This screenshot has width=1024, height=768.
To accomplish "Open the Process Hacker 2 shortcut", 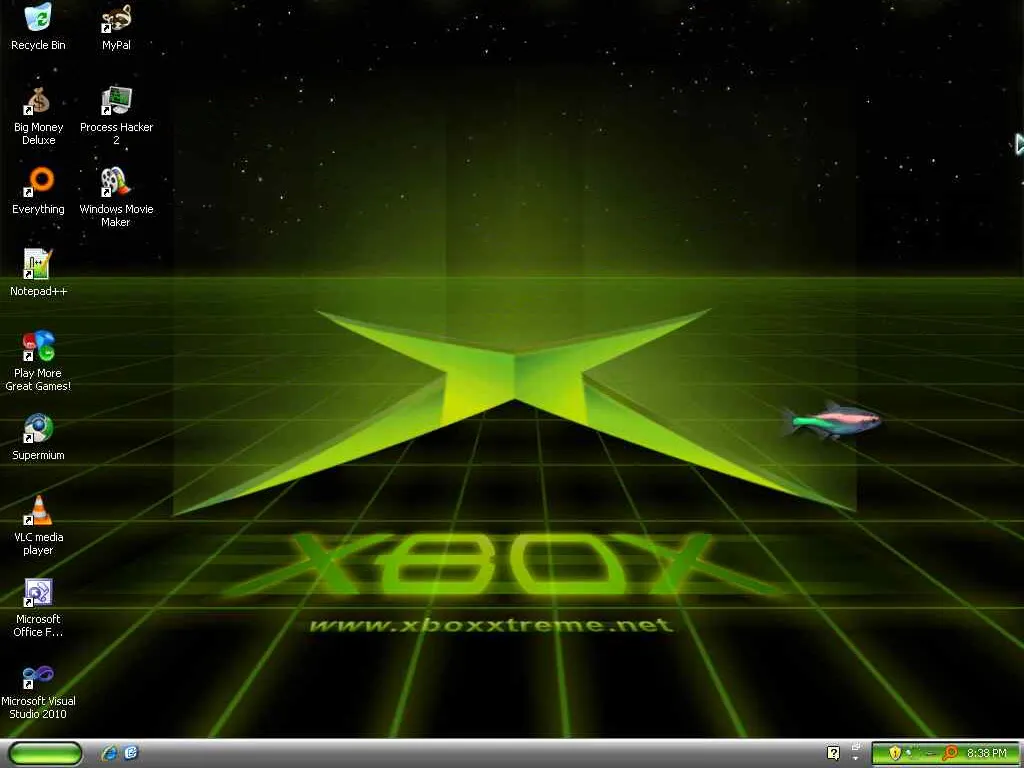I will click(x=116, y=116).
